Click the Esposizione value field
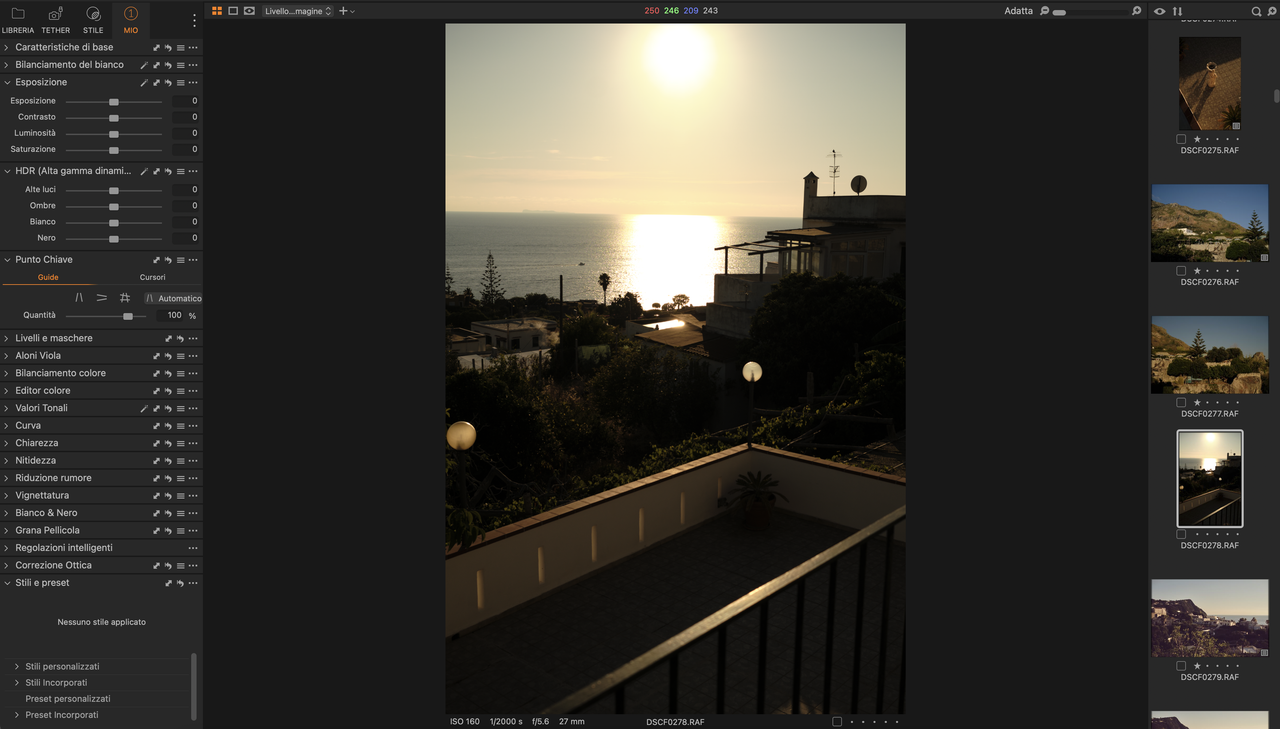The image size is (1280, 729). pos(185,101)
